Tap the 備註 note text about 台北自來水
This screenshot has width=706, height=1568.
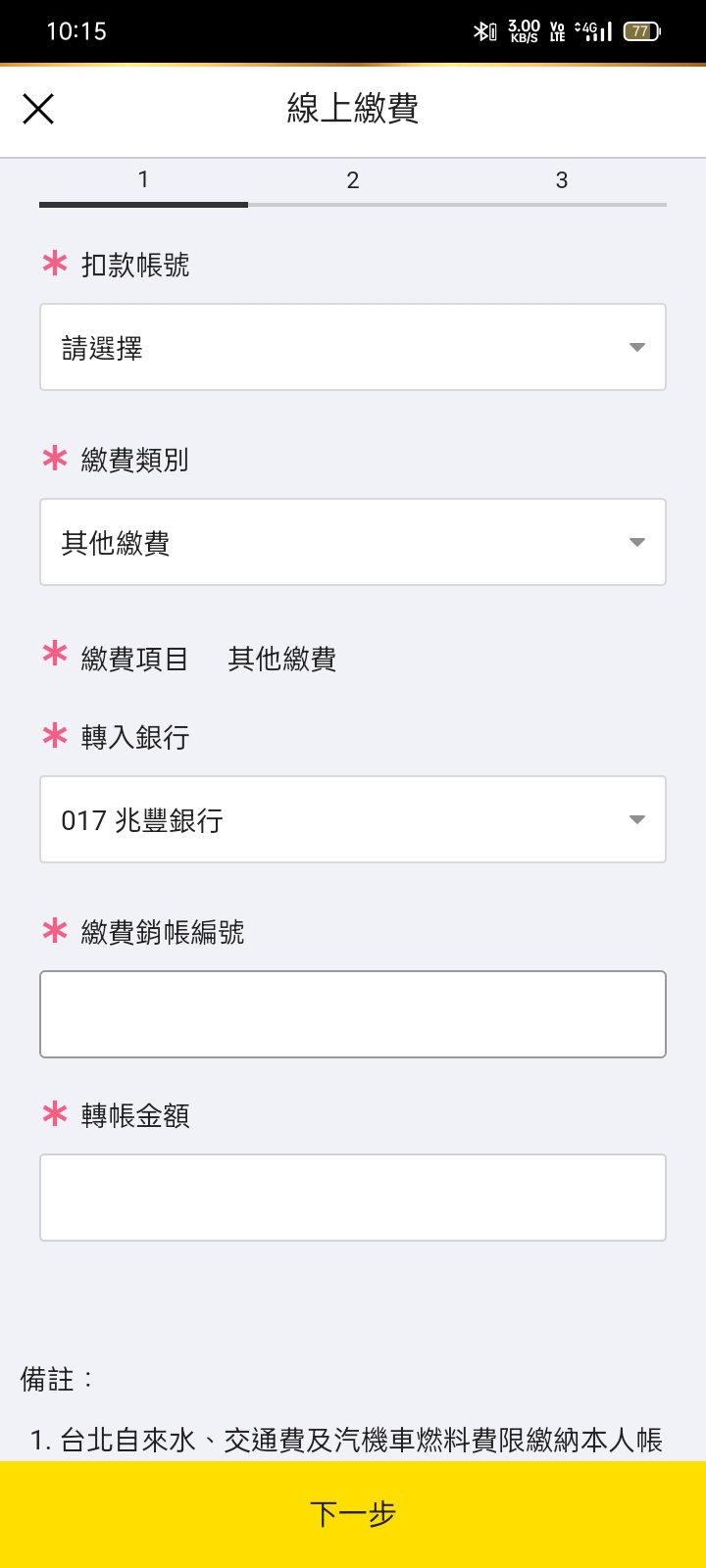click(x=347, y=1440)
